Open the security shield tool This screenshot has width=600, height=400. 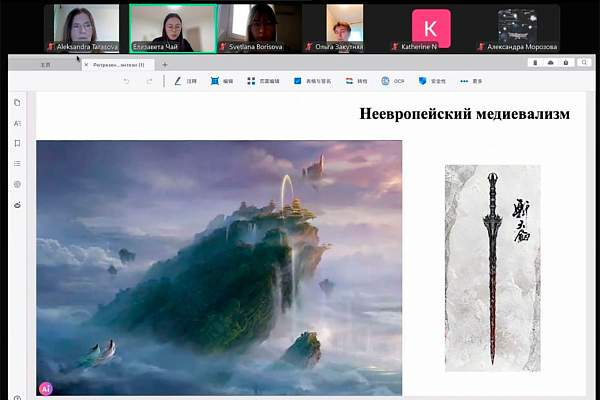click(x=432, y=81)
